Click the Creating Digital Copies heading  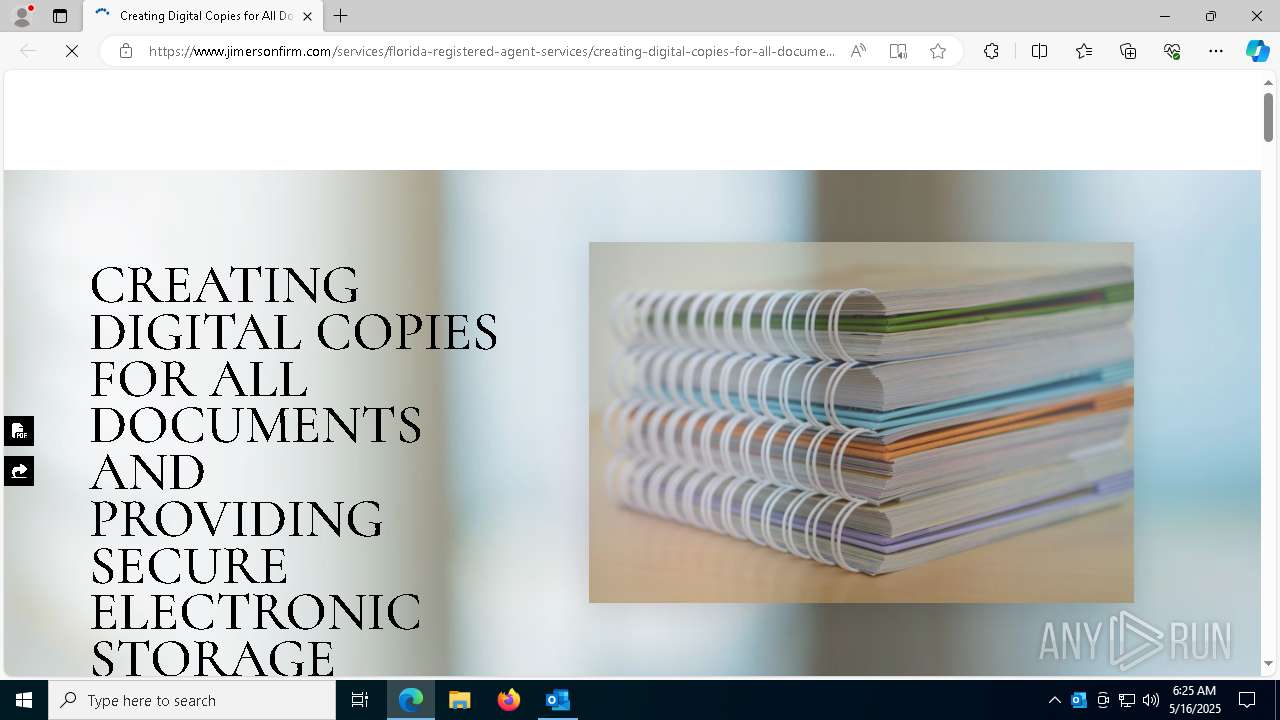(x=294, y=471)
